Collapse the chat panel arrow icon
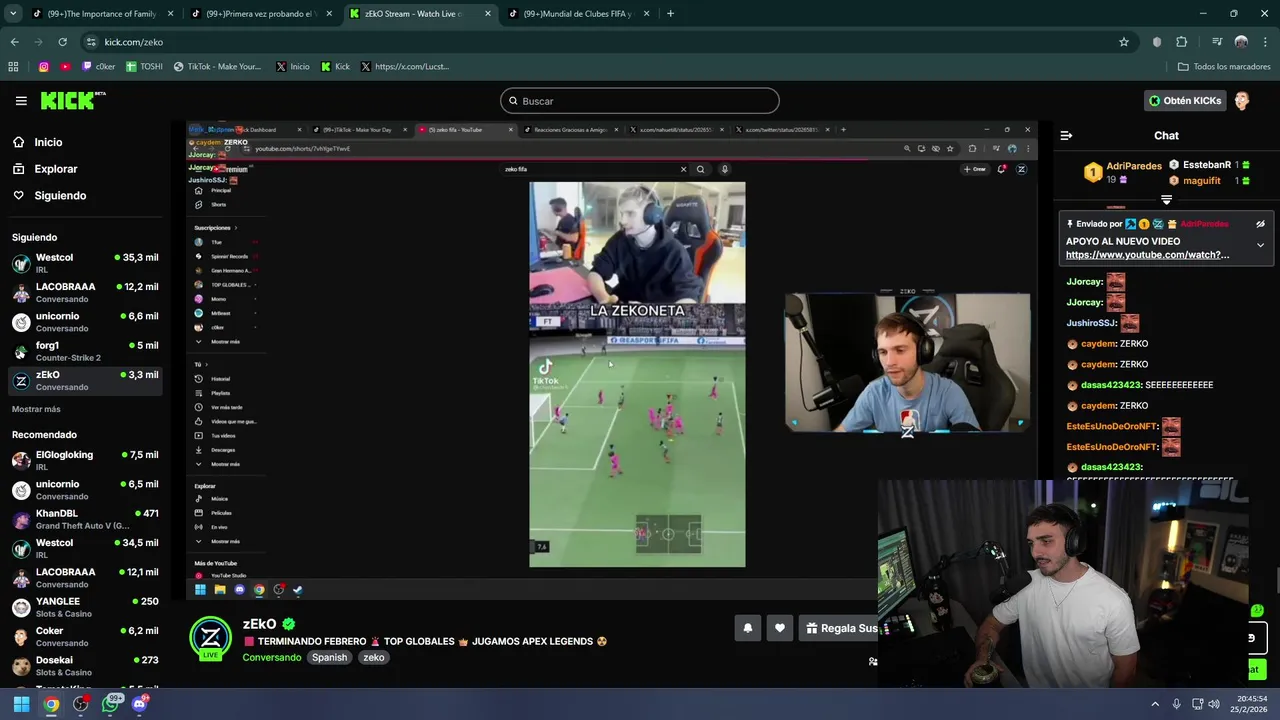Screen dimensions: 1280x720 point(1066,135)
